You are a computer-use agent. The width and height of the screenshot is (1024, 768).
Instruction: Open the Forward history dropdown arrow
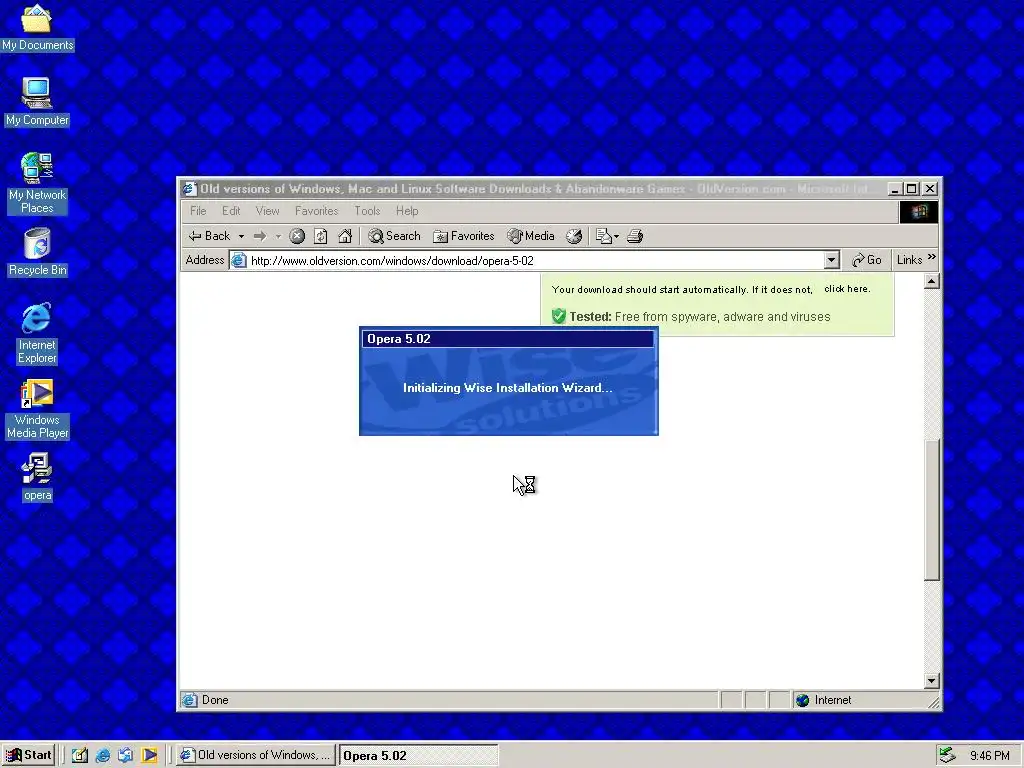[278, 236]
